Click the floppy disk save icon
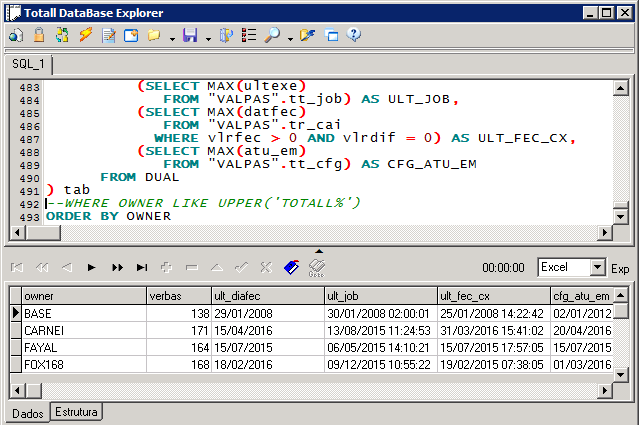Viewport: 639px width, 425px height. click(190, 35)
